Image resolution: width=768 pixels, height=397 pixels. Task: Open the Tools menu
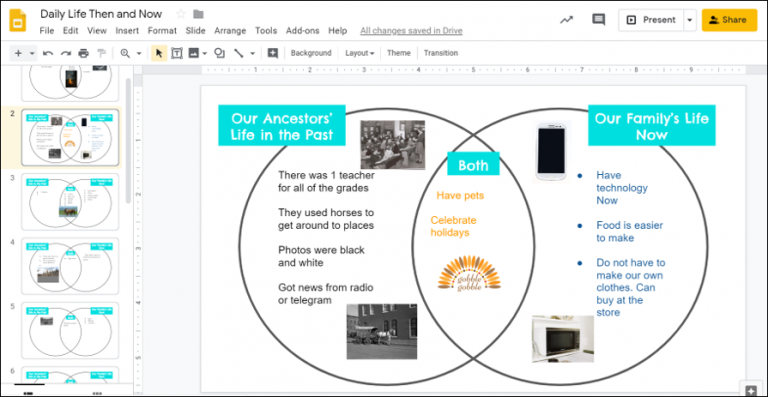click(266, 31)
